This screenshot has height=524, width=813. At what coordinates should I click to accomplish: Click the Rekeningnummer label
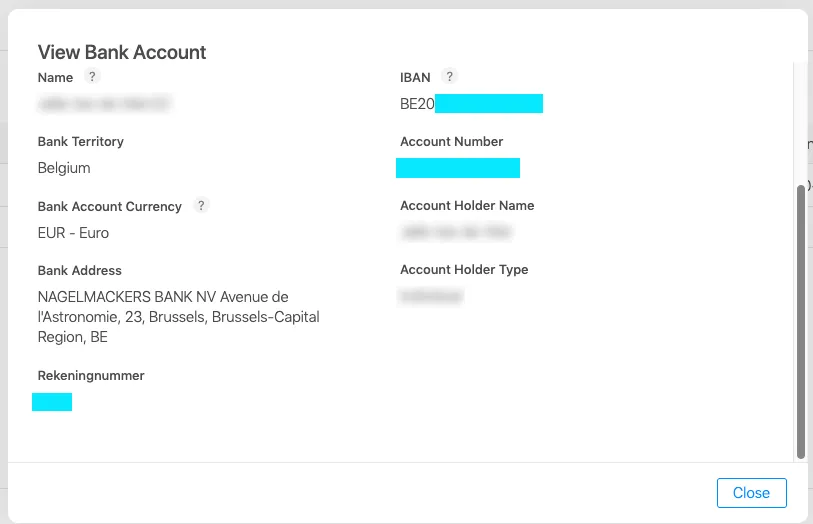click(x=91, y=376)
